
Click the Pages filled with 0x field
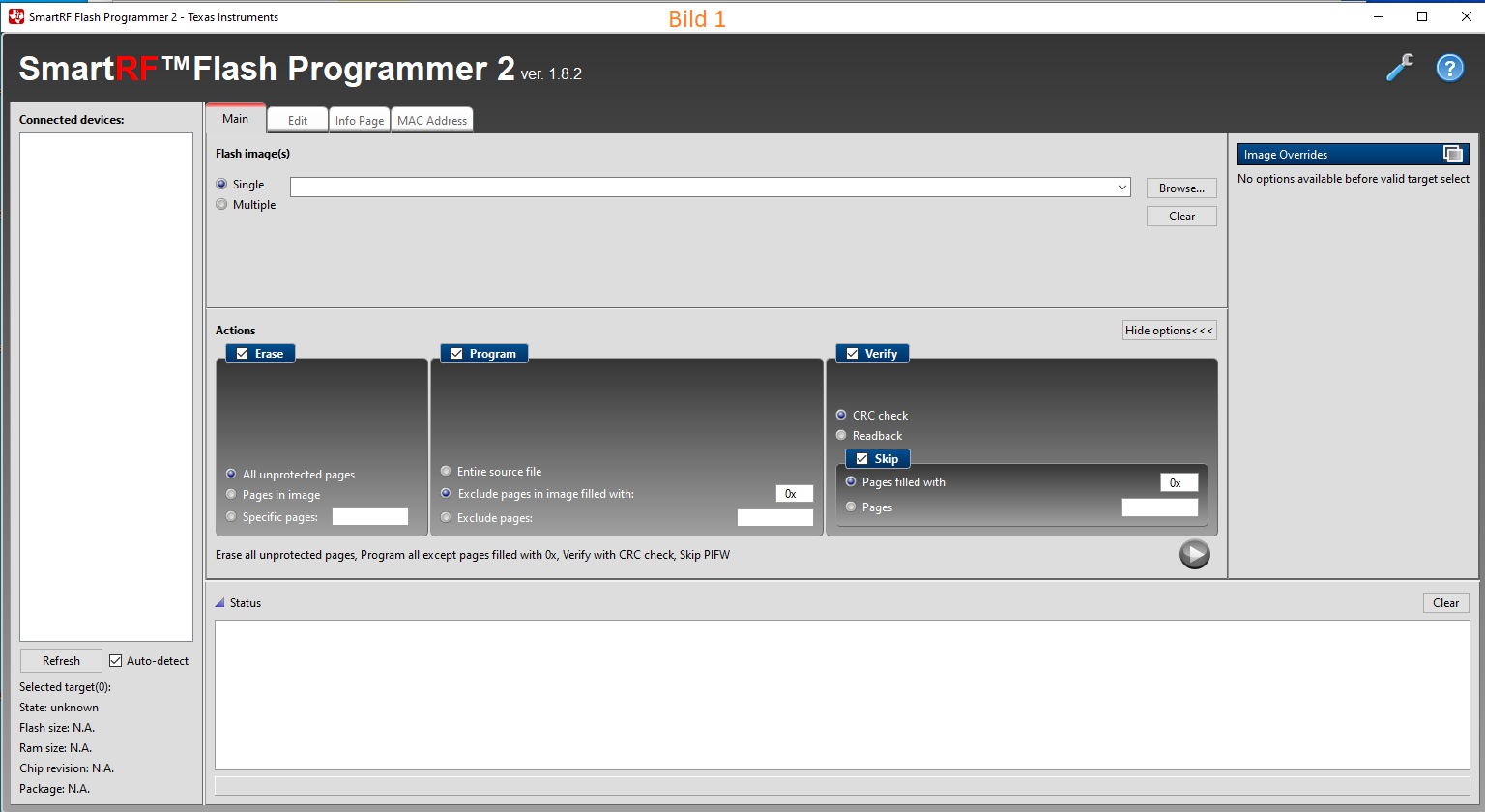[1179, 482]
